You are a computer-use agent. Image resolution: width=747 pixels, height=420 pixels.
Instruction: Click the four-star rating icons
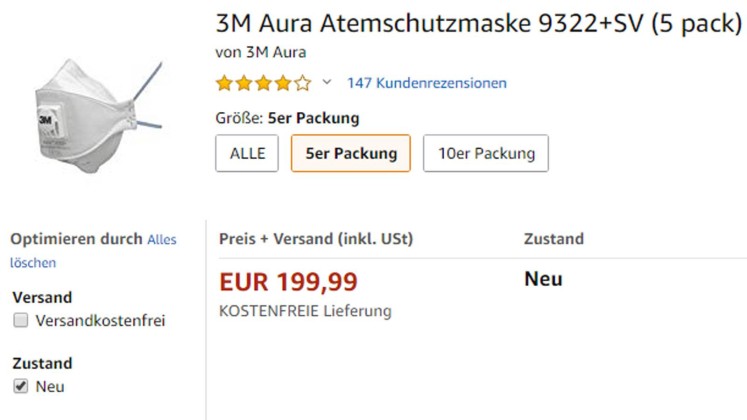tap(263, 83)
